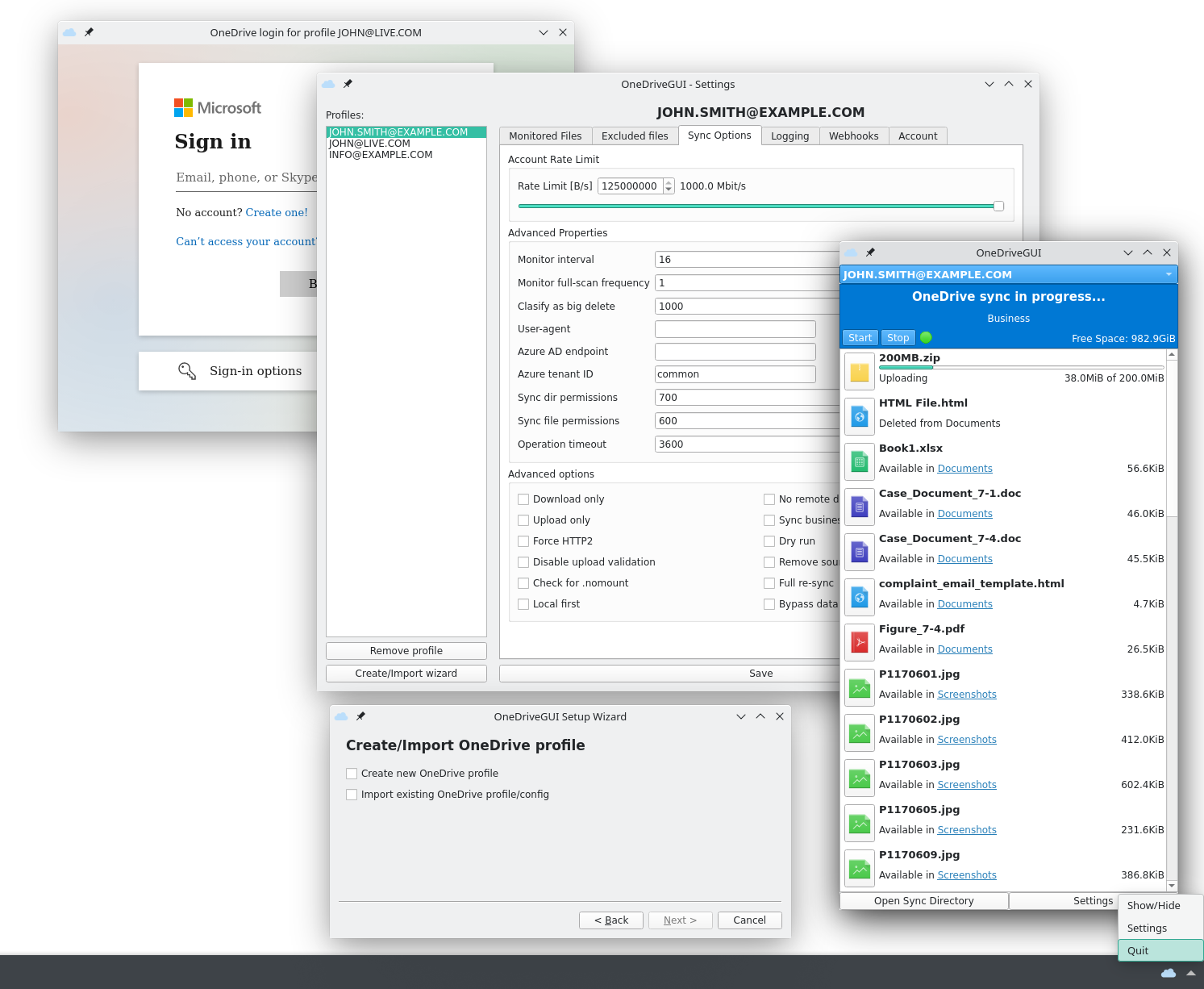Image resolution: width=1204 pixels, height=989 pixels.
Task: Choose Settings in tray context menu
Action: (1160, 928)
